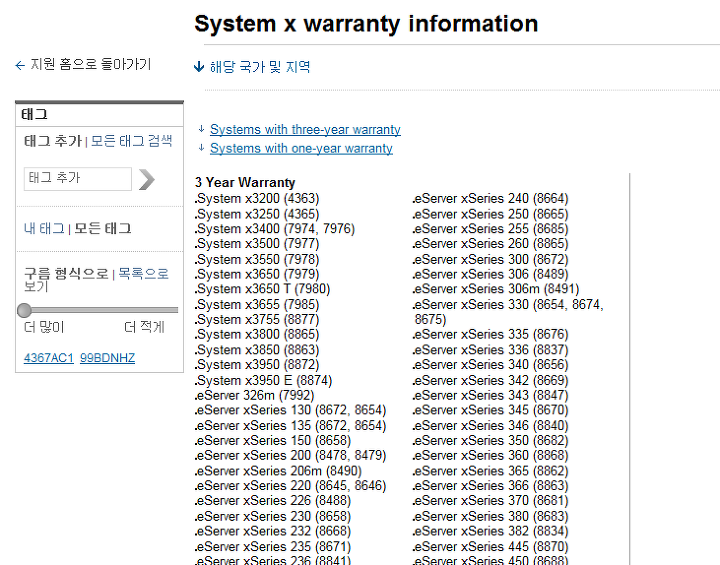Click the 3 Year Warranty heading
This screenshot has width=720, height=565.
point(245,182)
